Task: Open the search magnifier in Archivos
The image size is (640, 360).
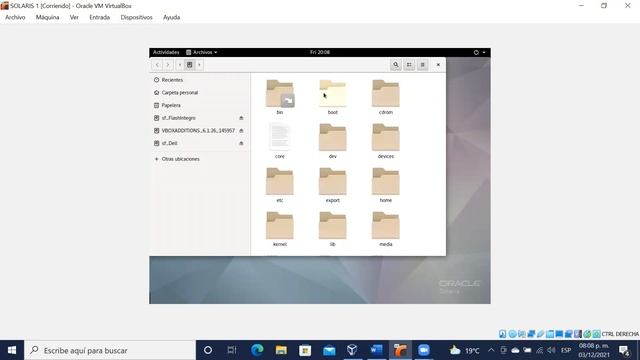Action: click(x=396, y=65)
